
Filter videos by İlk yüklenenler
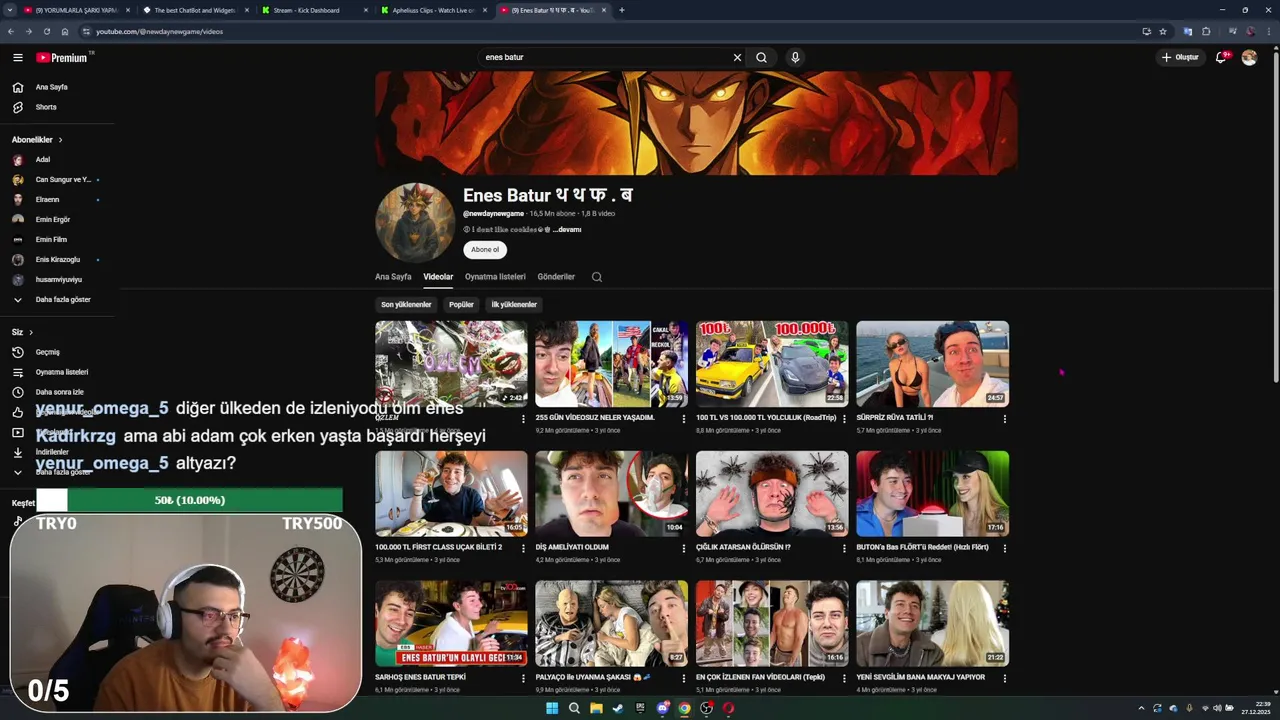click(x=514, y=305)
